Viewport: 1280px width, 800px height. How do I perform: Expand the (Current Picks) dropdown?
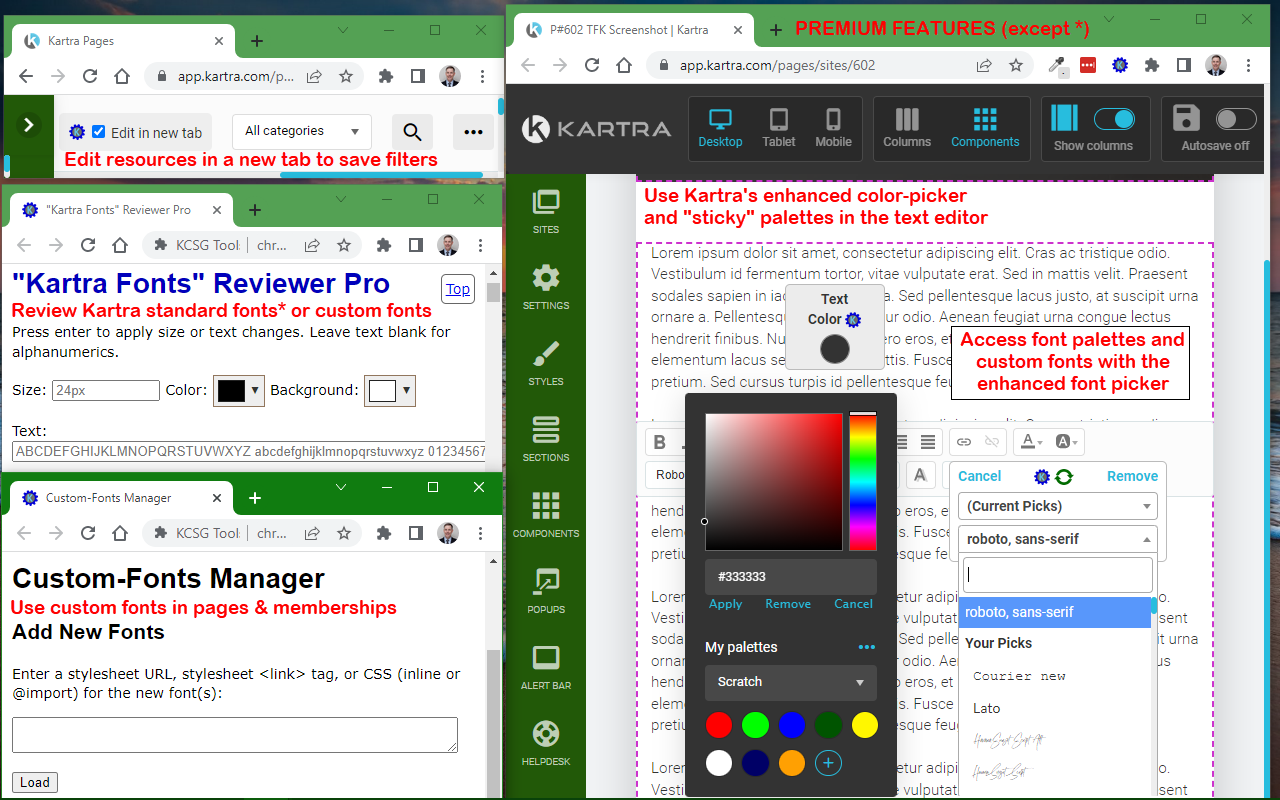point(1058,506)
